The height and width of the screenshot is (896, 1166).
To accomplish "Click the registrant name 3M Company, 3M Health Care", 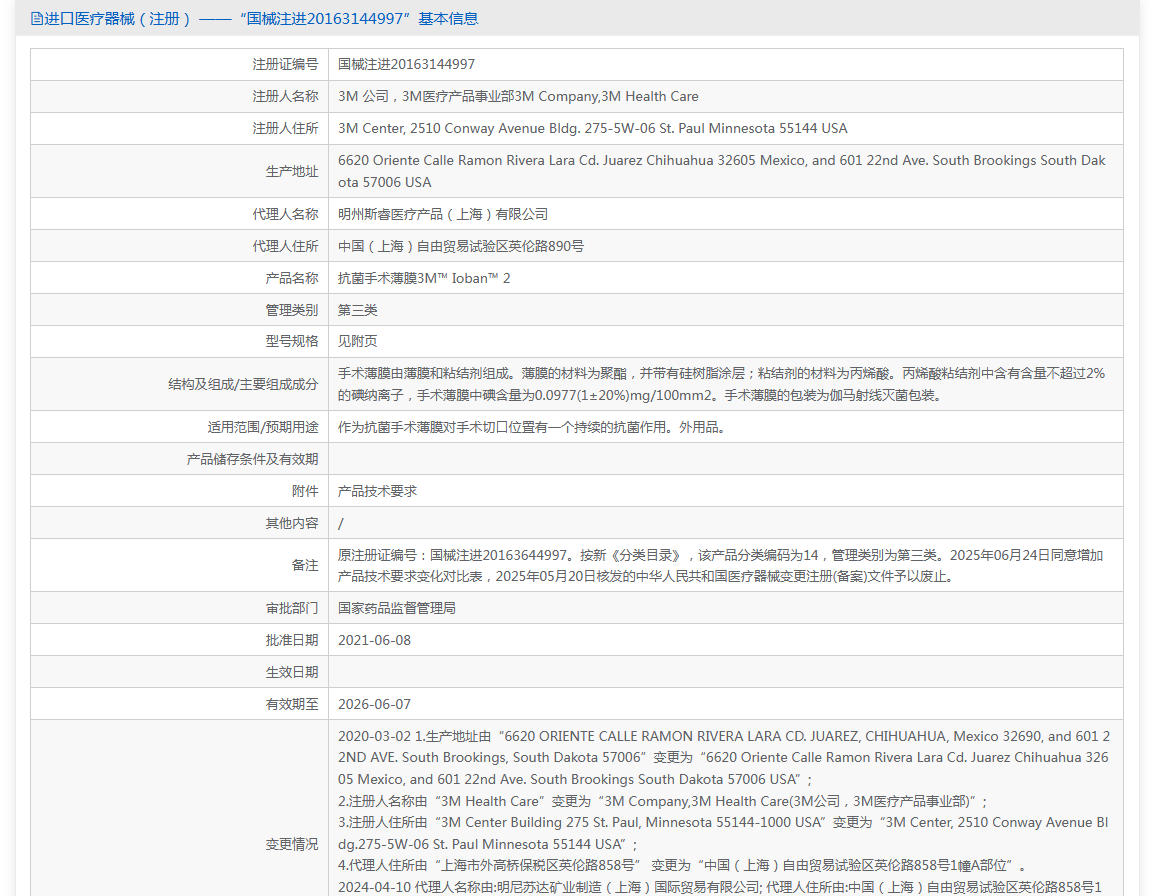I will tap(518, 96).
